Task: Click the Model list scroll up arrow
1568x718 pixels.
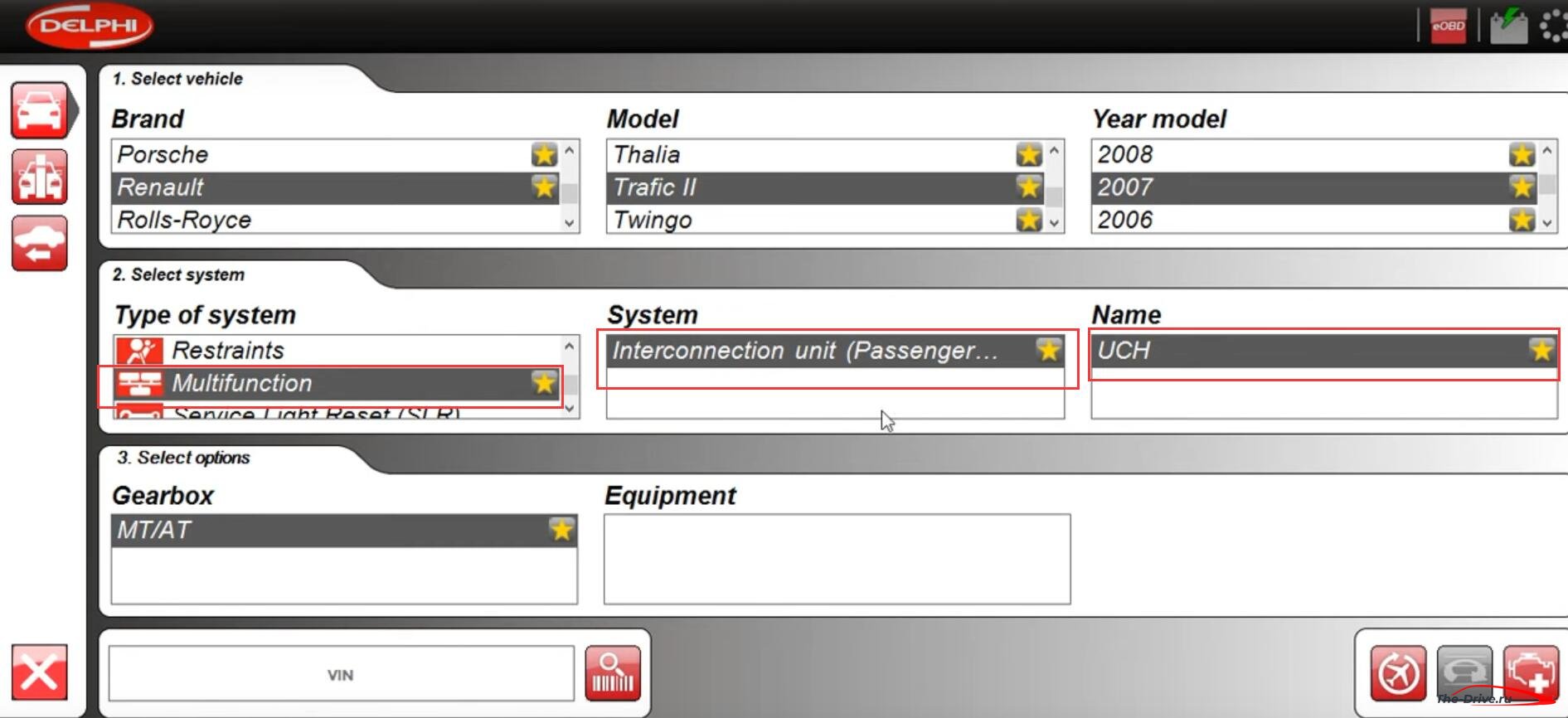Action: pyautogui.click(x=1055, y=151)
